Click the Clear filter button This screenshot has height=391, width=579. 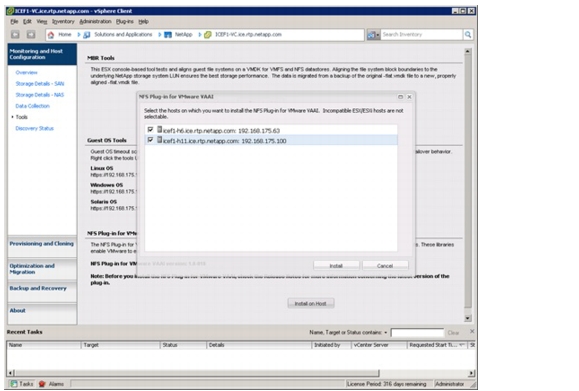tap(453, 333)
